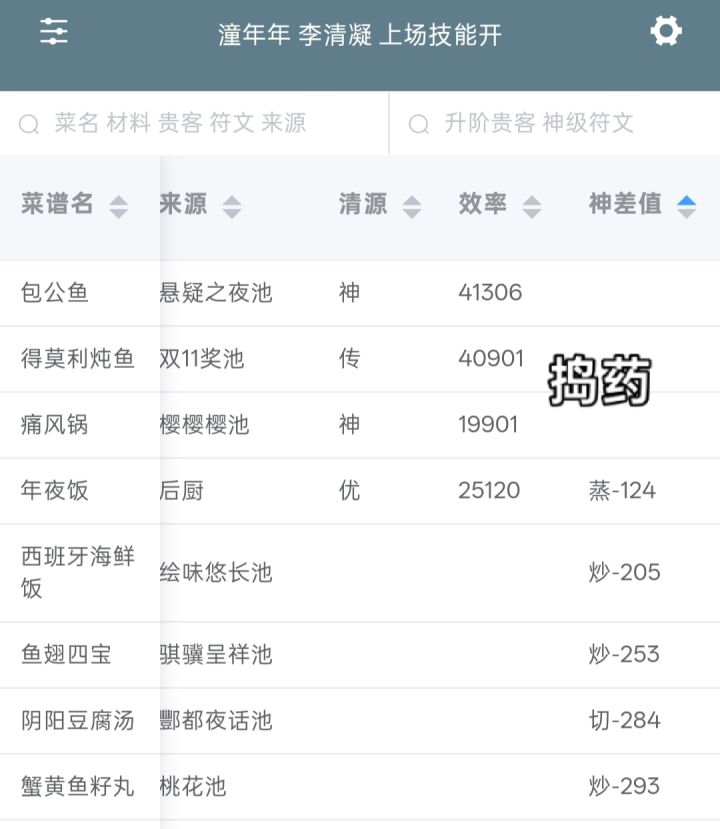Screen dimensions: 720x829
Task: Click the 蟹黄鱼籽丸 recipe name
Action: (x=78, y=786)
